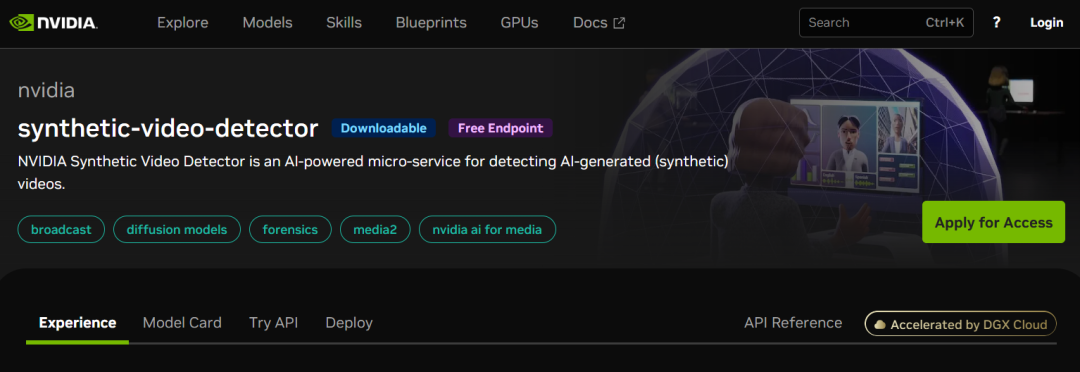1080x372 pixels.
Task: Click the NVIDIA logo
Action: [x=53, y=23]
